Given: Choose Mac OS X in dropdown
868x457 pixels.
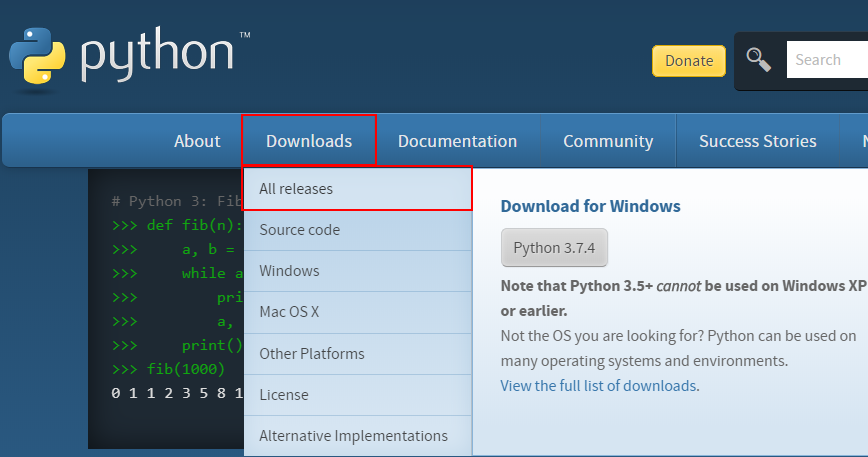Looking at the screenshot, I should (358, 312).
